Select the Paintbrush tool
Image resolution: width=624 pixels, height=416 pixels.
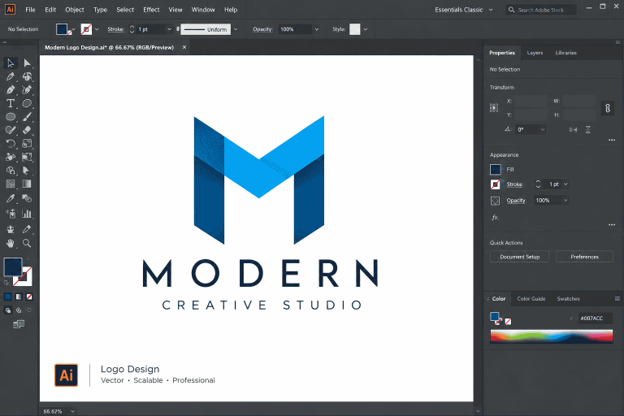[27, 117]
